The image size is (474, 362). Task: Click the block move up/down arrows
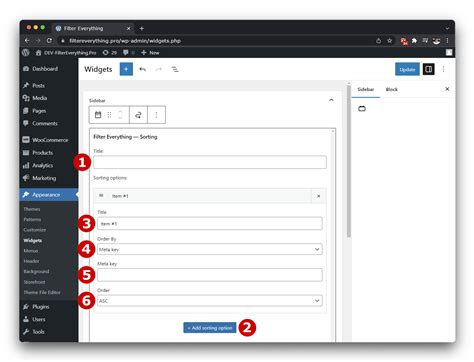tap(120, 115)
